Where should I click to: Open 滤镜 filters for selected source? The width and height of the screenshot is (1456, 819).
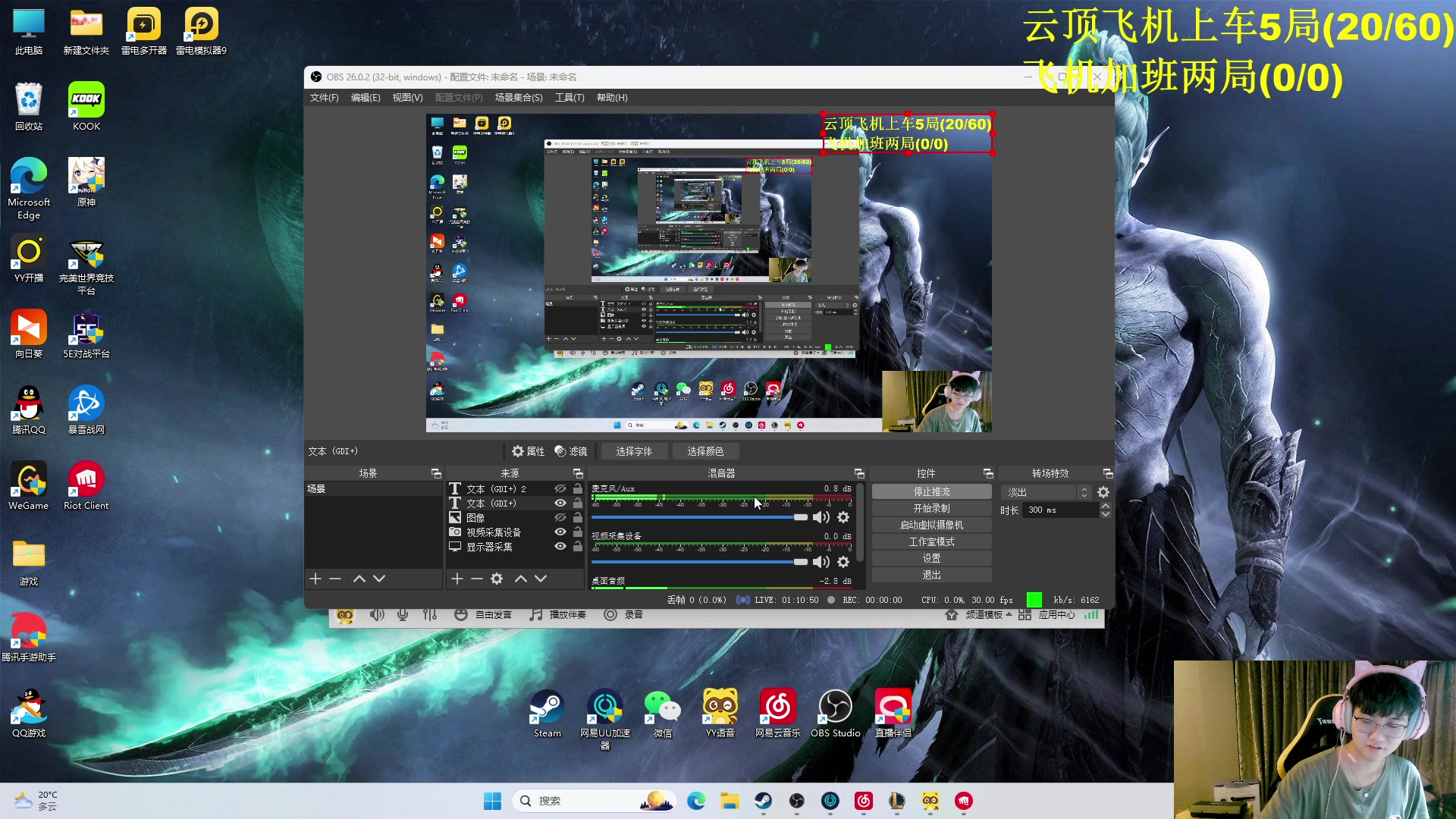tap(571, 451)
